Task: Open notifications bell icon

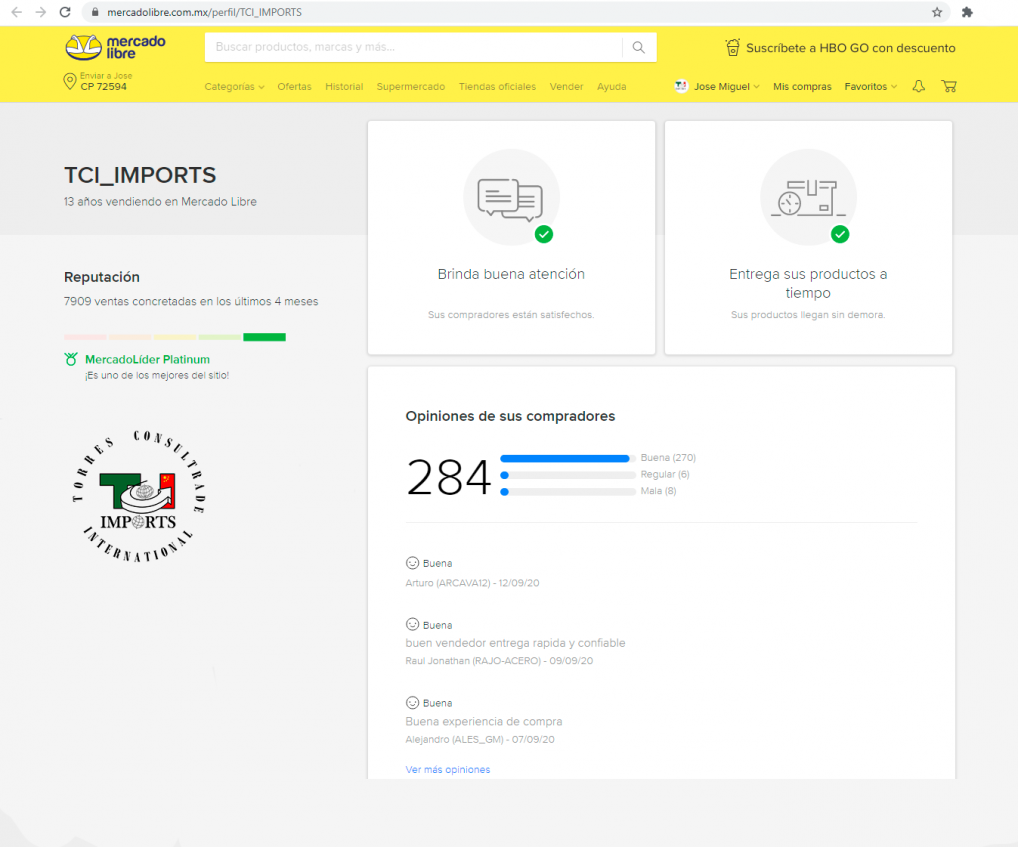Action: pyautogui.click(x=919, y=86)
